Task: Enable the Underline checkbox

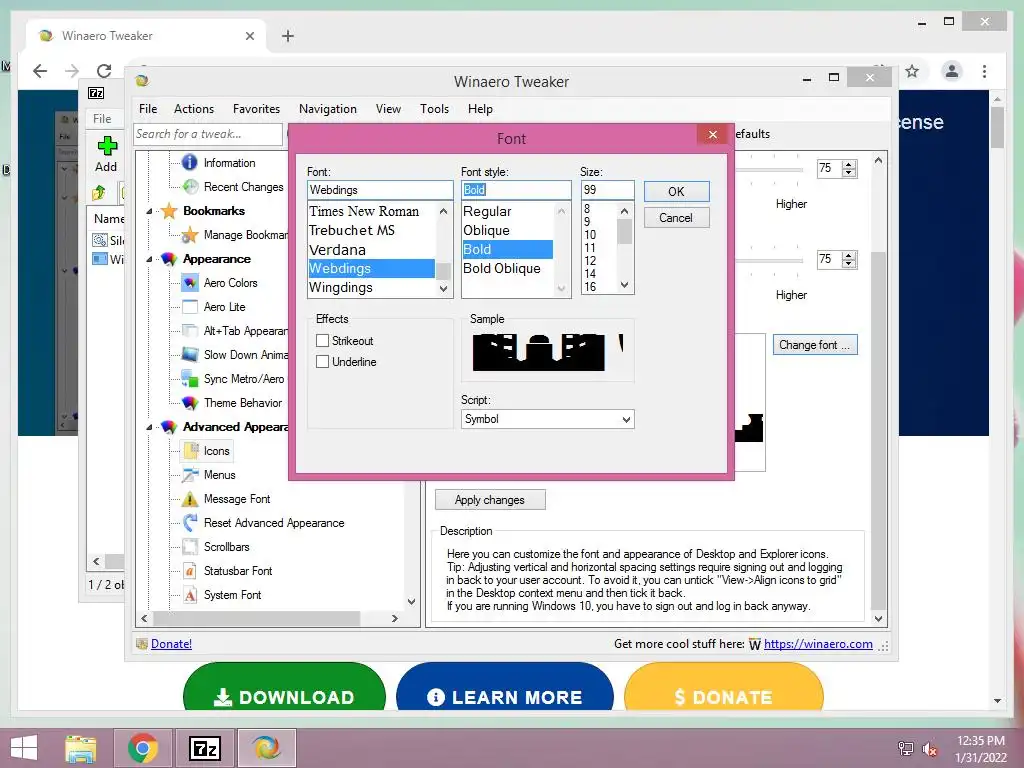Action: click(x=322, y=361)
